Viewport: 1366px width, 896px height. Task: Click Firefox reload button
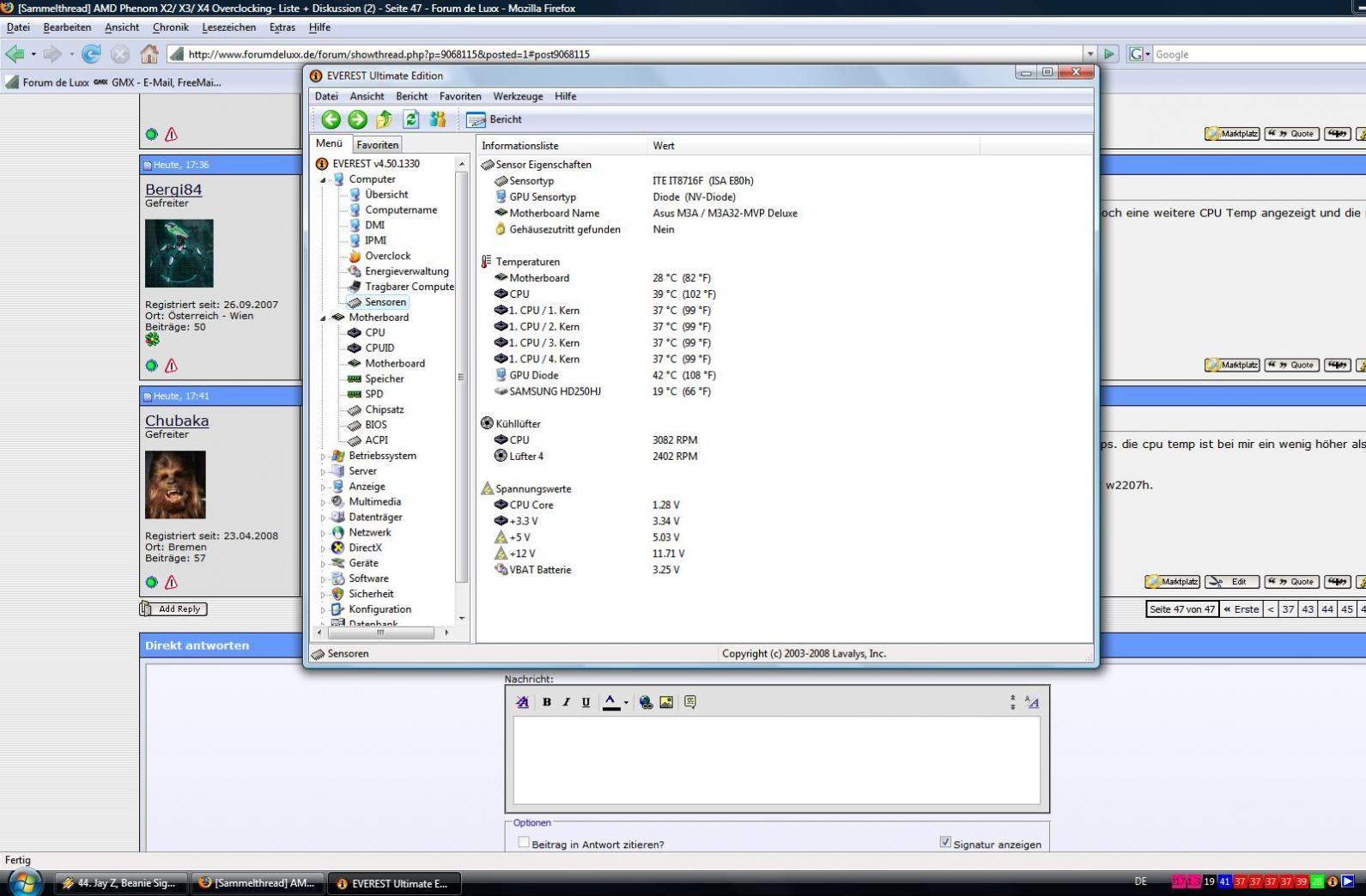click(x=90, y=54)
